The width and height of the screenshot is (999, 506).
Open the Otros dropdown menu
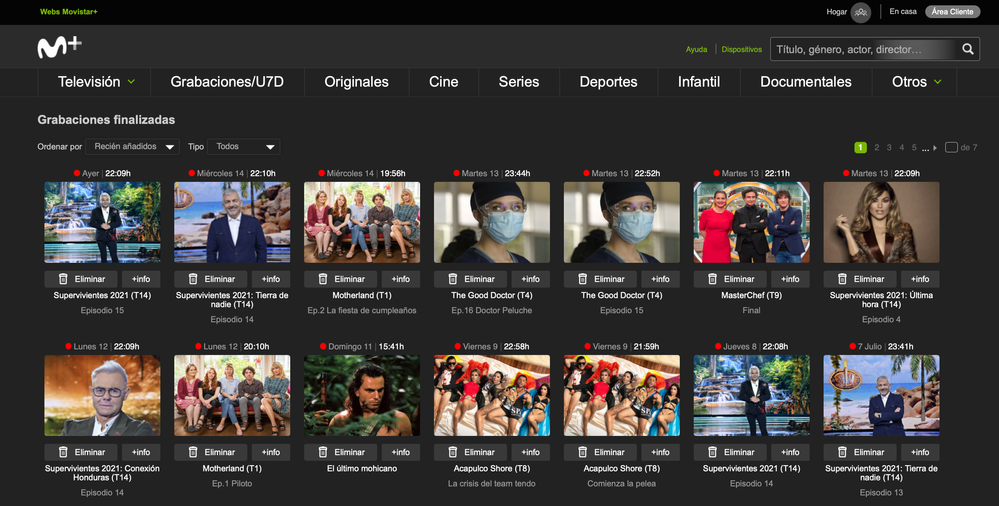[916, 82]
